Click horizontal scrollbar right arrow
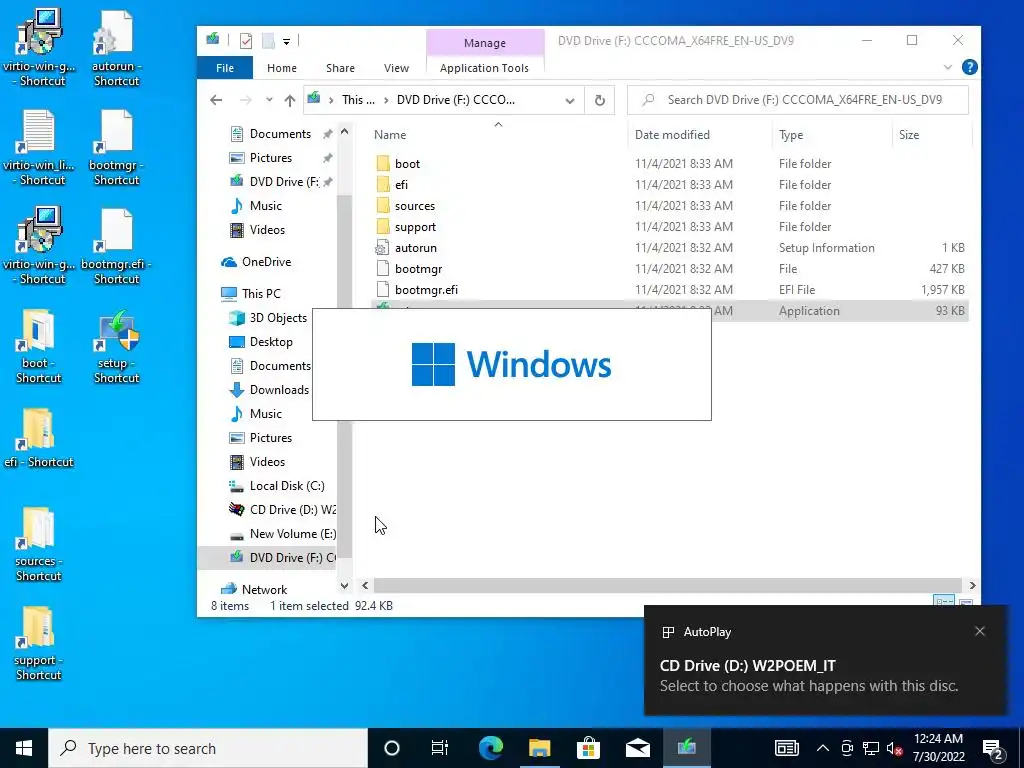Screen dimensions: 1024x768 click(972, 585)
